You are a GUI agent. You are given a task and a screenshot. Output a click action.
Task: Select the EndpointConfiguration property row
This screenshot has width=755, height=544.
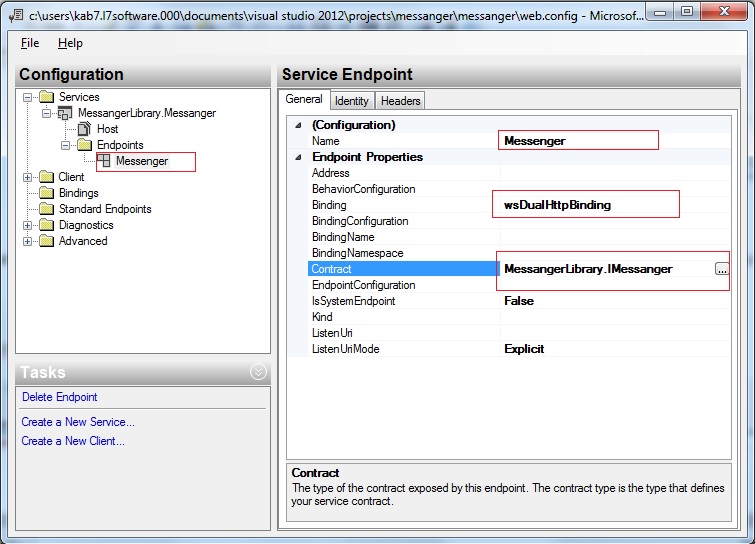coord(519,285)
